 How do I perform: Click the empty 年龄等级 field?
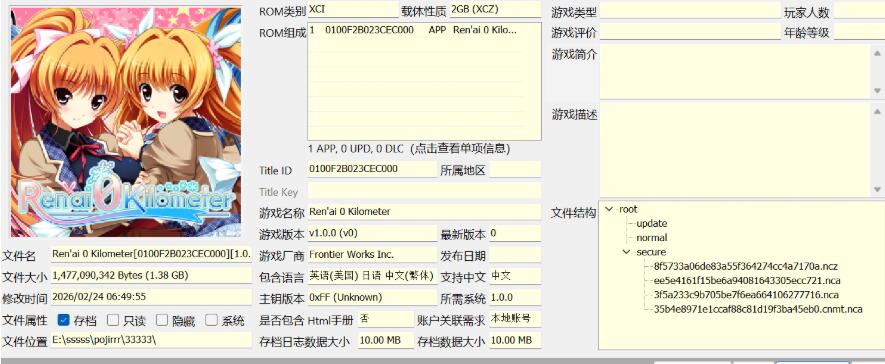click(x=859, y=32)
